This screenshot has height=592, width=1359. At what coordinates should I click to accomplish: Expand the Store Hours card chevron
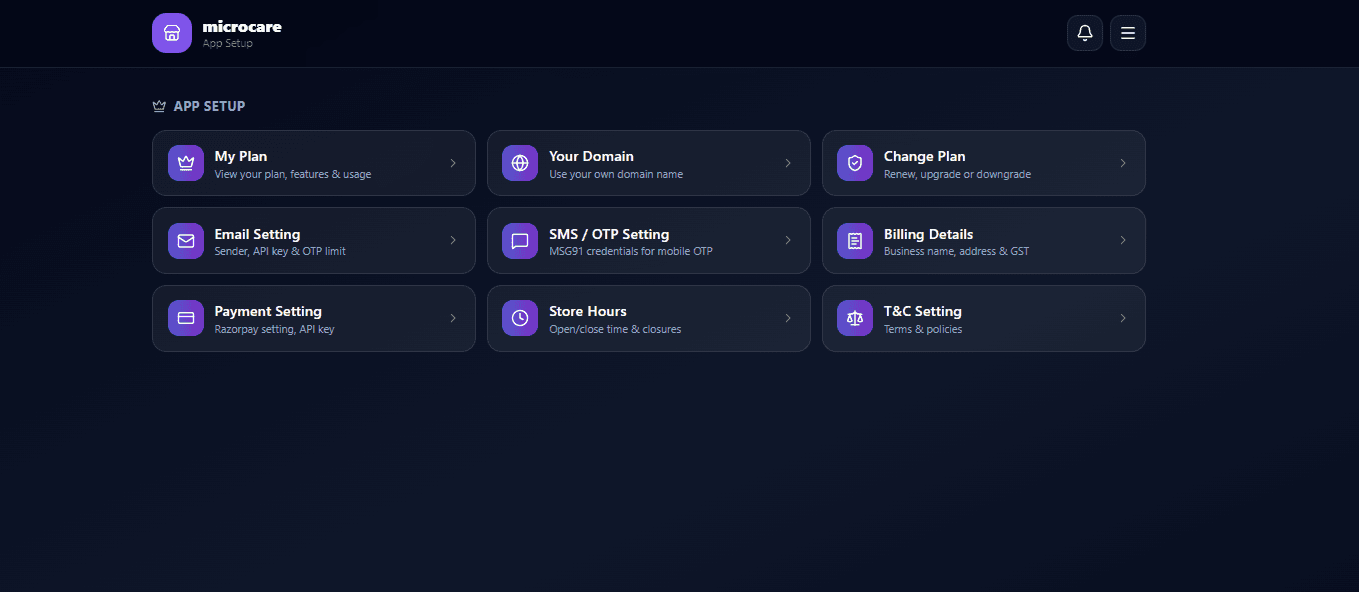coord(788,318)
